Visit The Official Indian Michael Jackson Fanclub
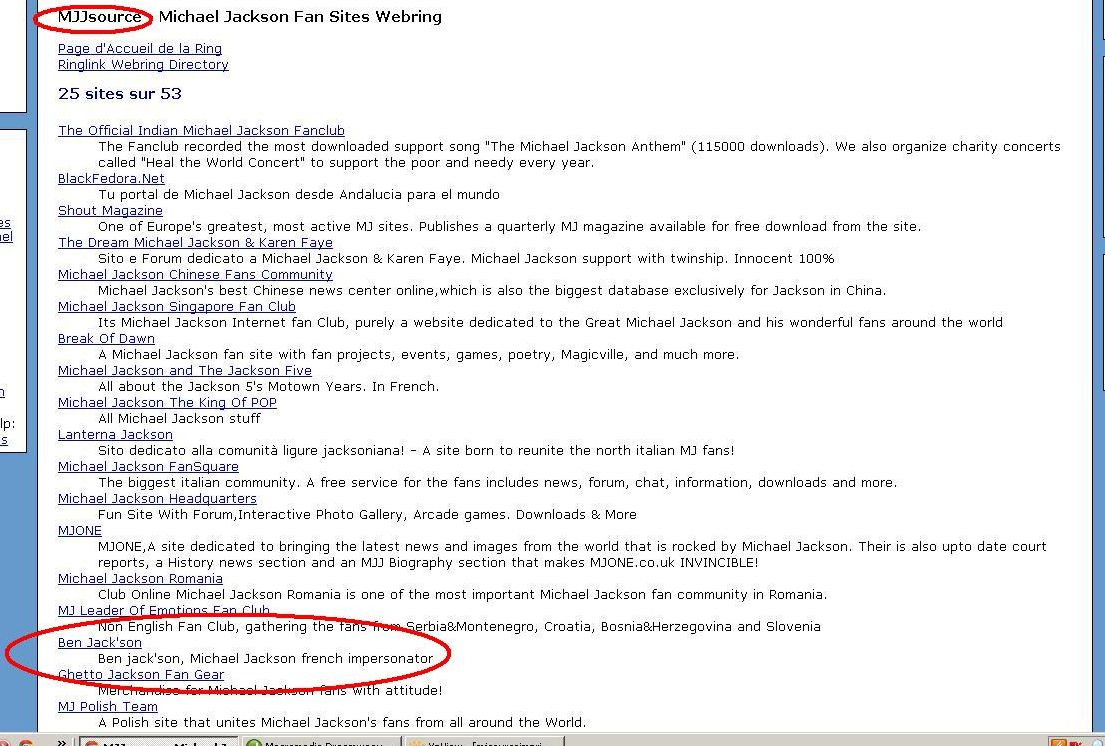 tap(201, 130)
